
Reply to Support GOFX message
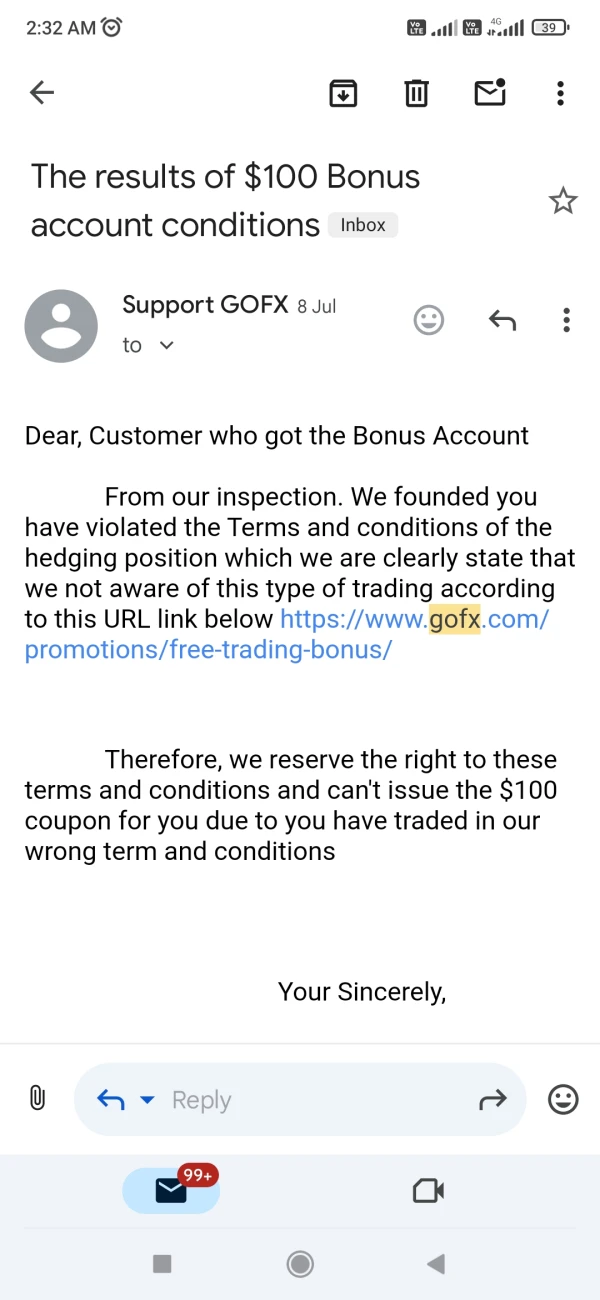[502, 320]
